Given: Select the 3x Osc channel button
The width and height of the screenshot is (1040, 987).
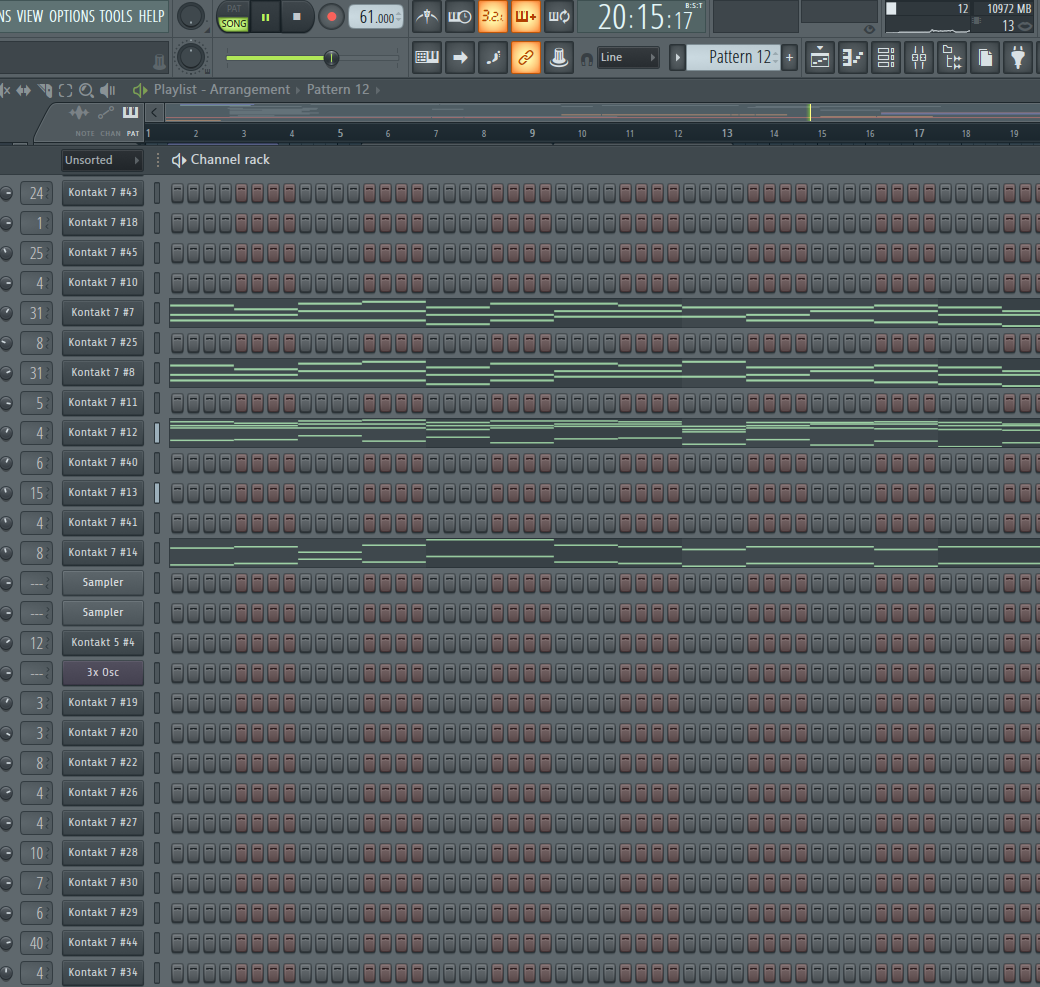Looking at the screenshot, I should [x=103, y=672].
